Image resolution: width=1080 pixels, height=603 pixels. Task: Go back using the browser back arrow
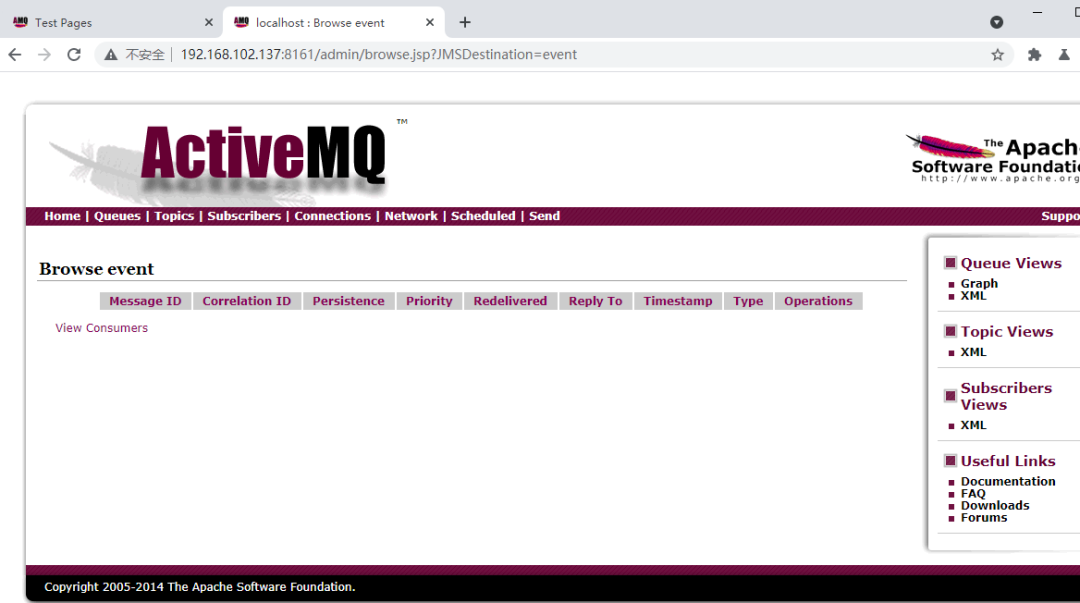14,54
